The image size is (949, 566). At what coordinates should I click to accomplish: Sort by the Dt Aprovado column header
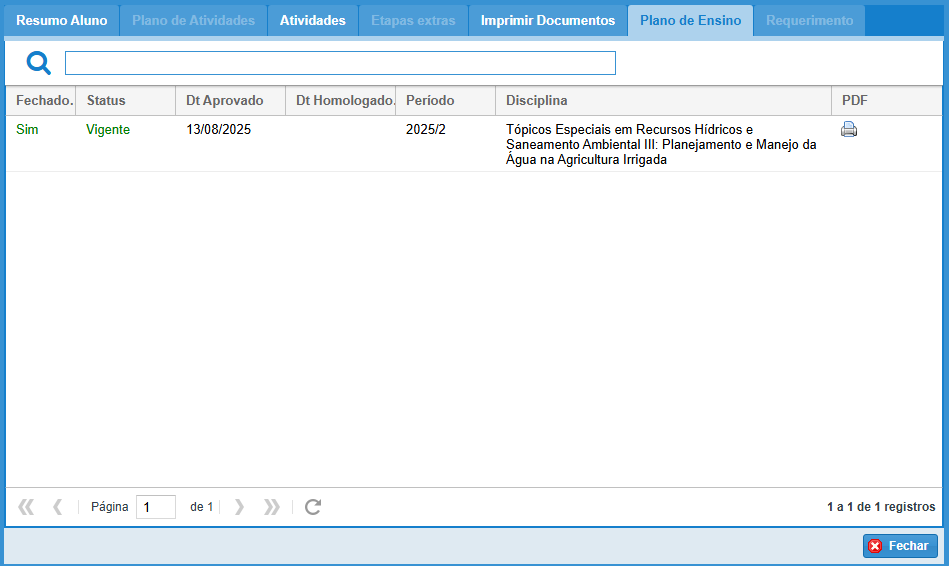225,101
